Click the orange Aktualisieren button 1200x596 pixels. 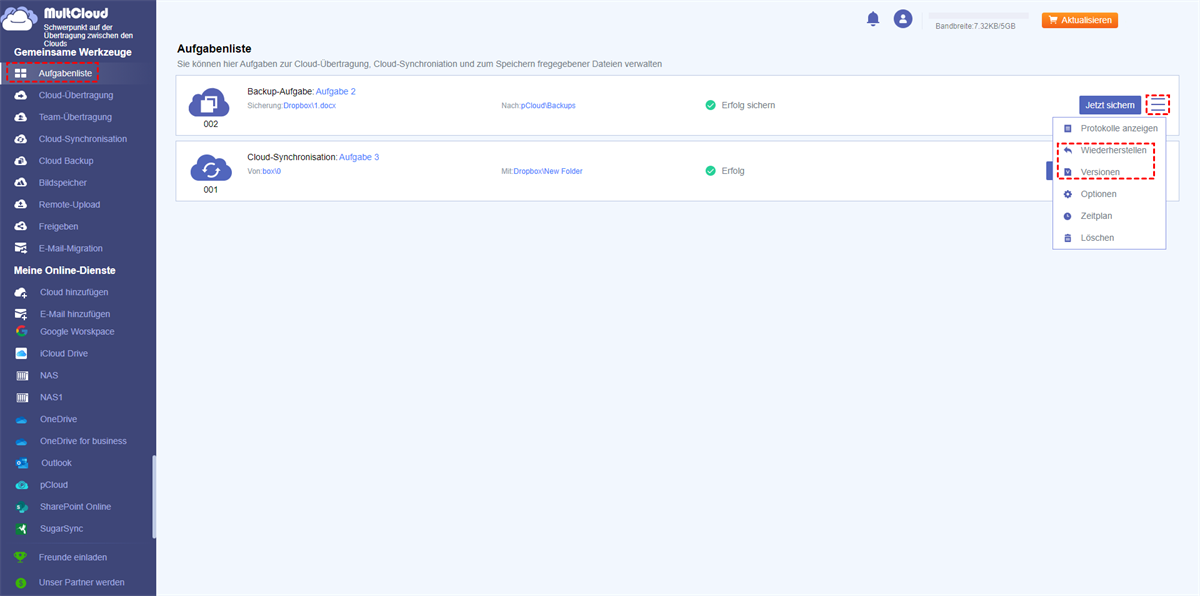click(1080, 20)
